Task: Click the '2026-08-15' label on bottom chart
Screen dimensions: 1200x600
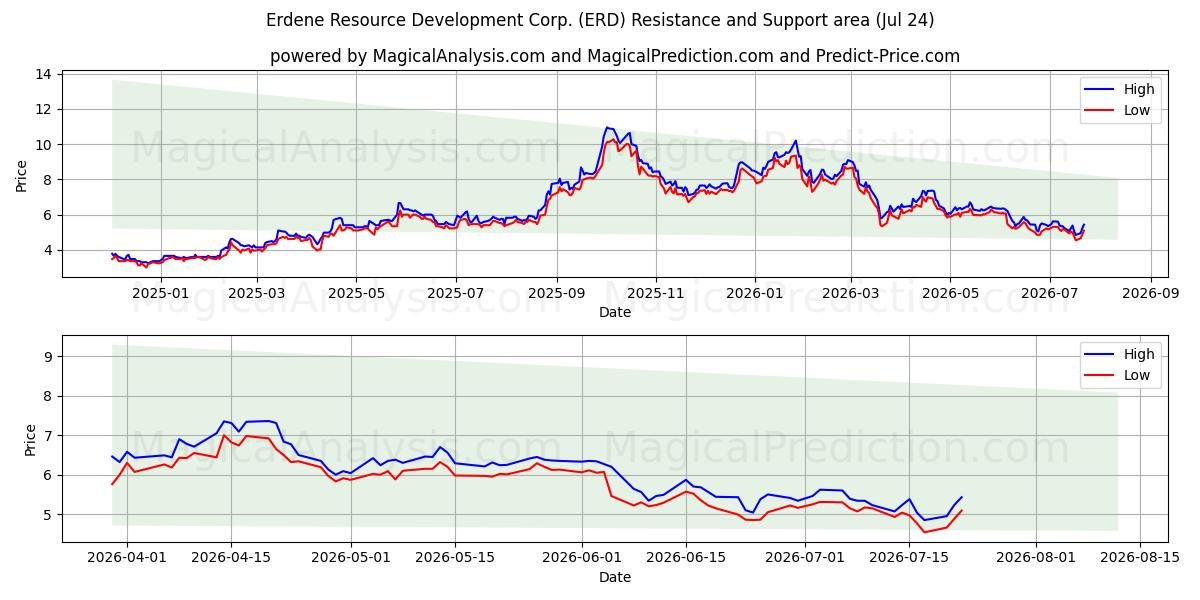Action: [1140, 559]
